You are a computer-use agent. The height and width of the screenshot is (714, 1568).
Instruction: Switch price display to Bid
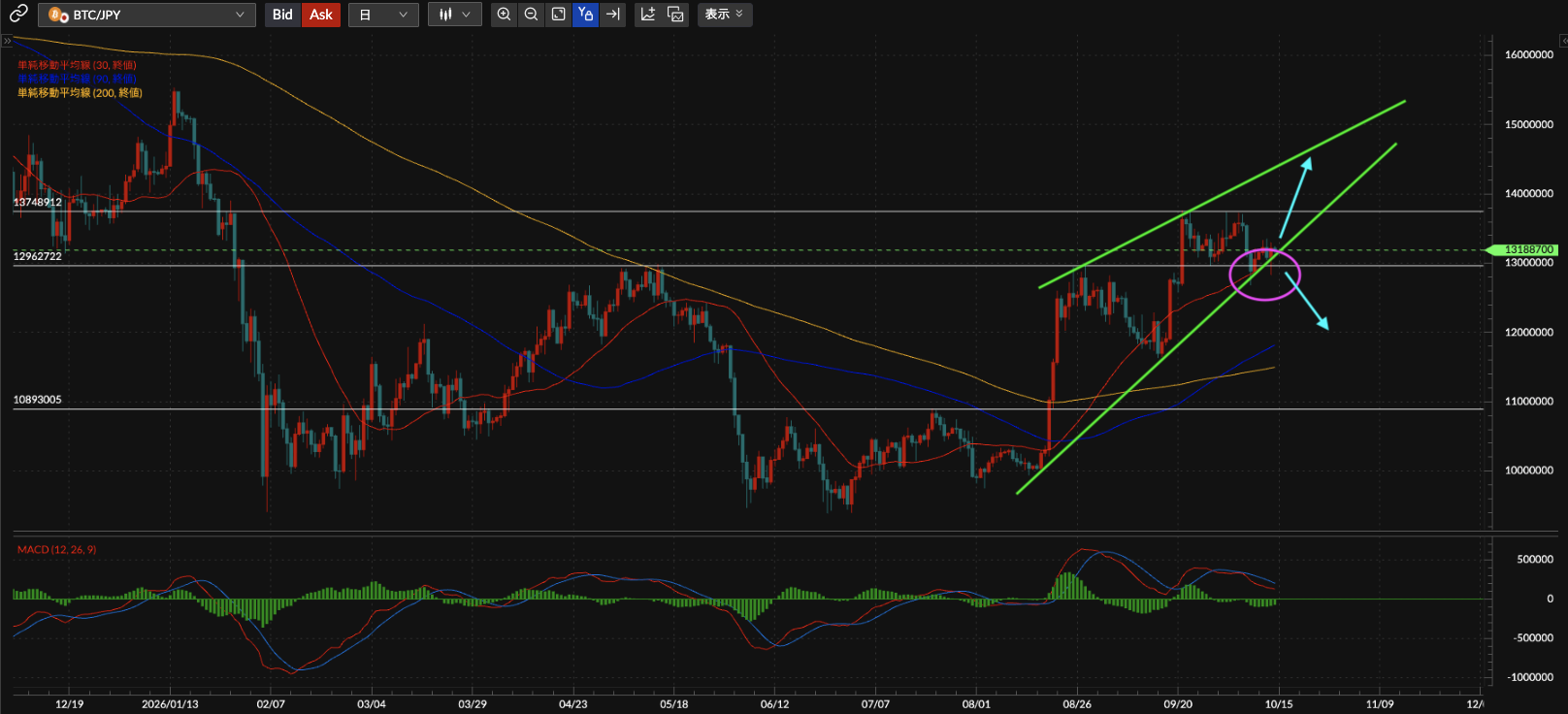pyautogui.click(x=282, y=15)
